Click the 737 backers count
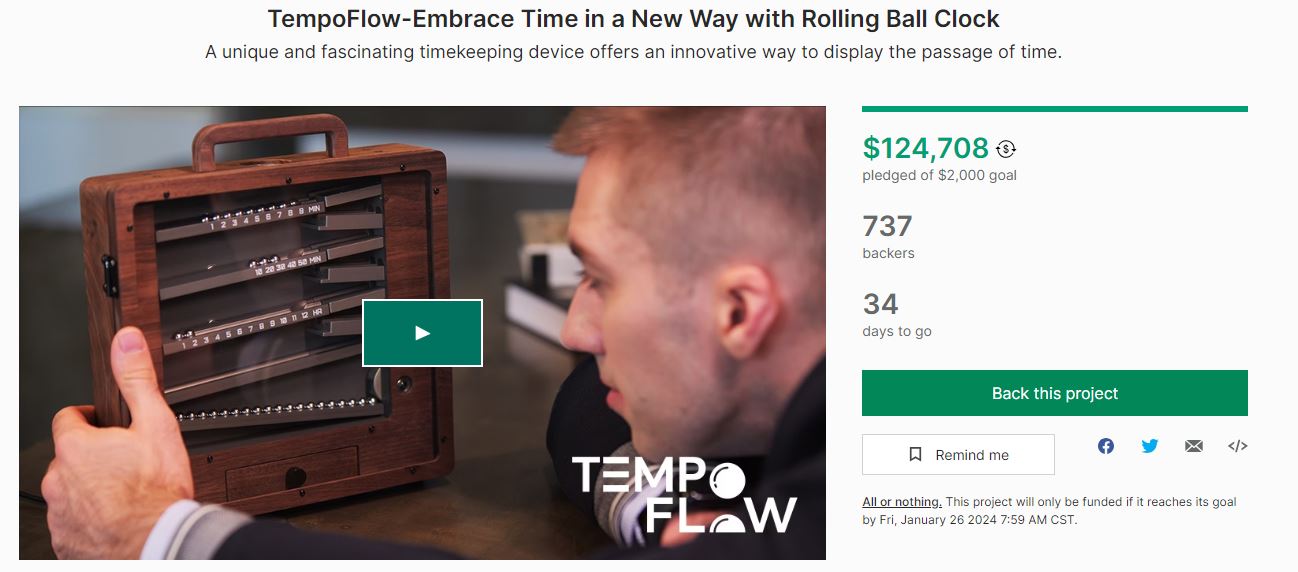This screenshot has height=572, width=1298. point(888,226)
